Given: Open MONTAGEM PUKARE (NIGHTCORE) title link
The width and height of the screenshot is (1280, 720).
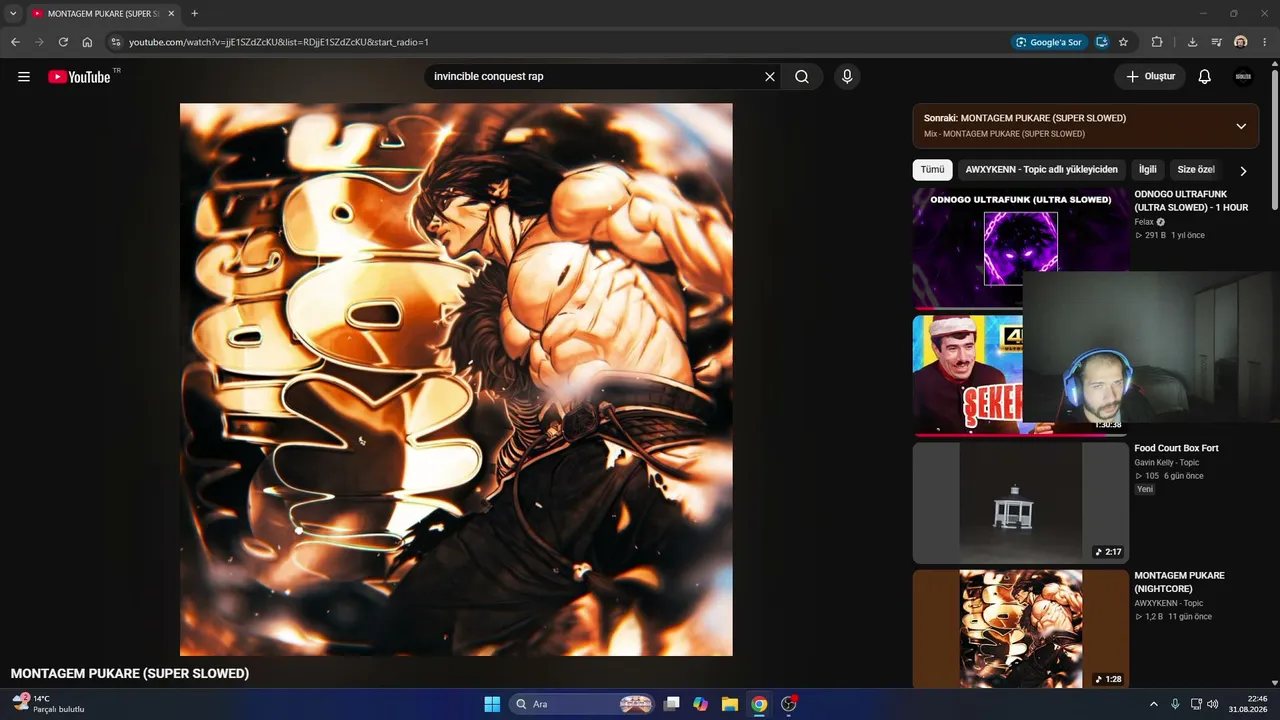Looking at the screenshot, I should 1179,582.
